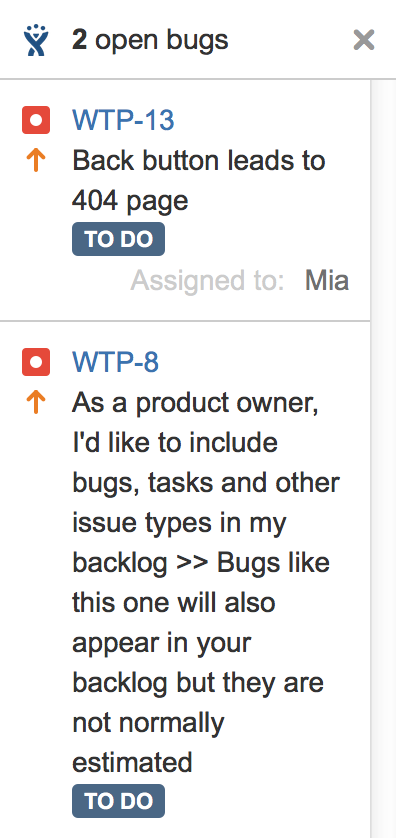396x838 pixels.
Task: Click the vertical scrollbar track on the right
Action: tap(383, 459)
